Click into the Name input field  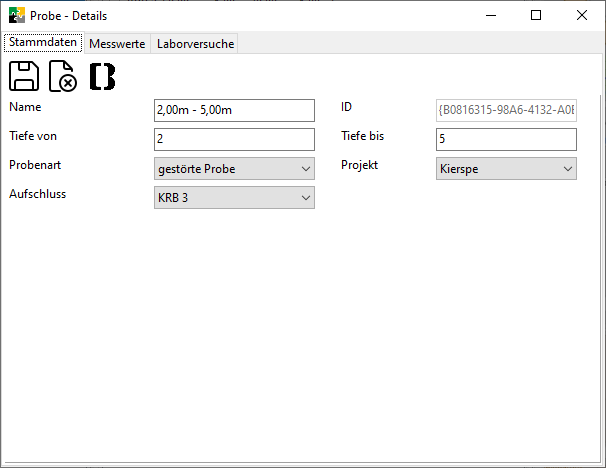coord(235,109)
